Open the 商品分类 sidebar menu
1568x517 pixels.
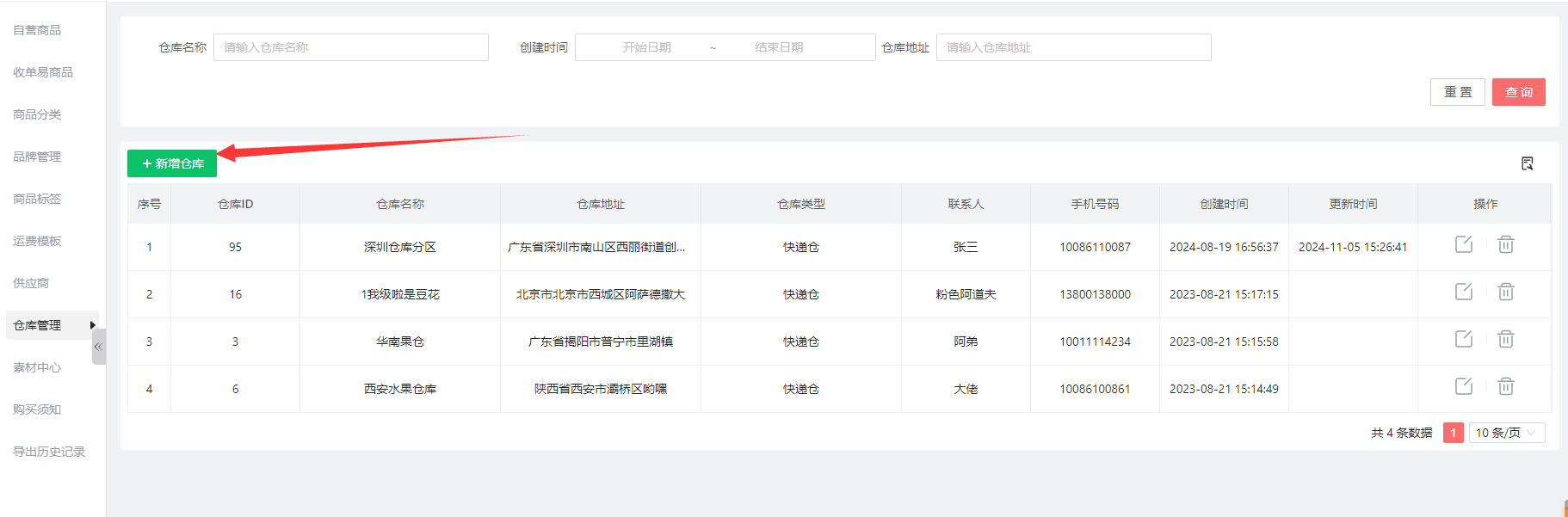37,114
